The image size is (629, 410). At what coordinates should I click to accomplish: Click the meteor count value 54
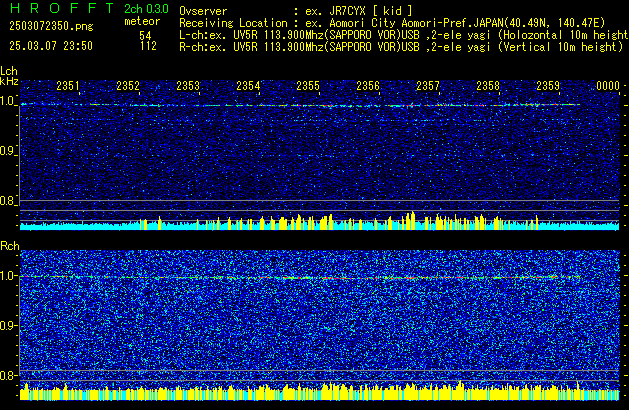click(x=145, y=36)
